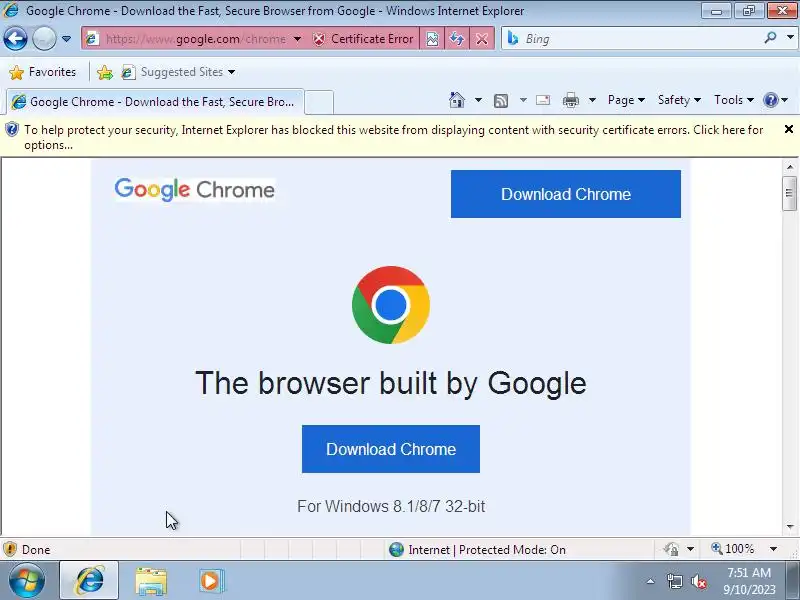Go to the Home page icon
The image size is (800, 600).
[x=457, y=100]
